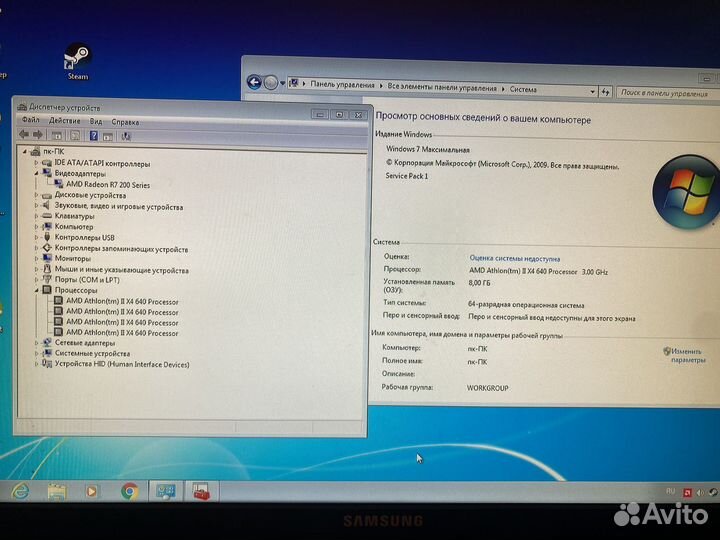This screenshot has width=720, height=540.
Task: Open the Действие menu
Action: coord(64,120)
